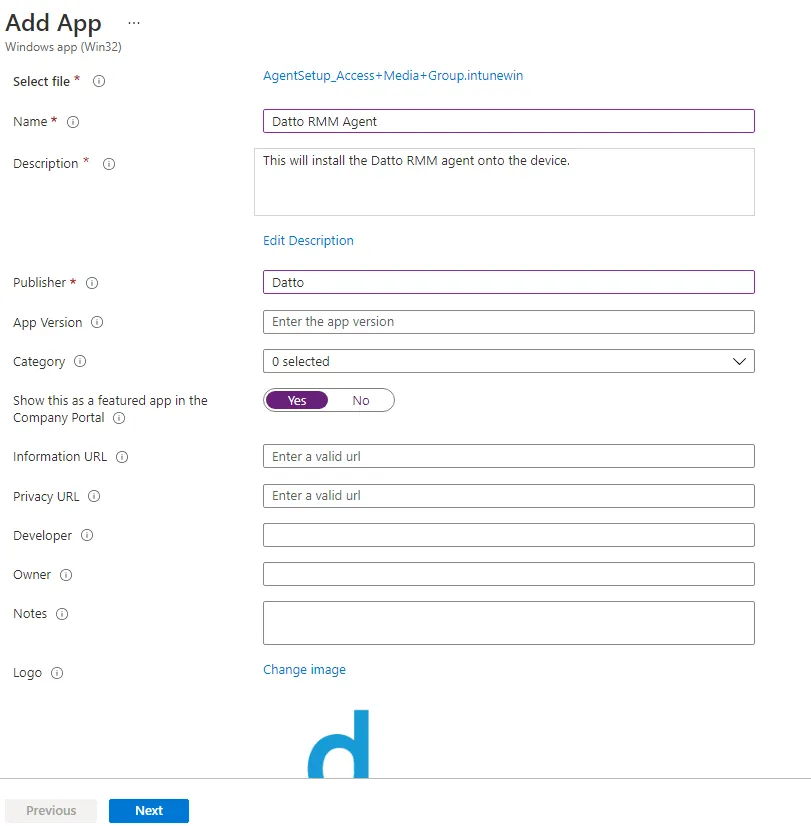Click the info icon beside Publisher
This screenshot has width=811, height=826.
pyautogui.click(x=92, y=283)
